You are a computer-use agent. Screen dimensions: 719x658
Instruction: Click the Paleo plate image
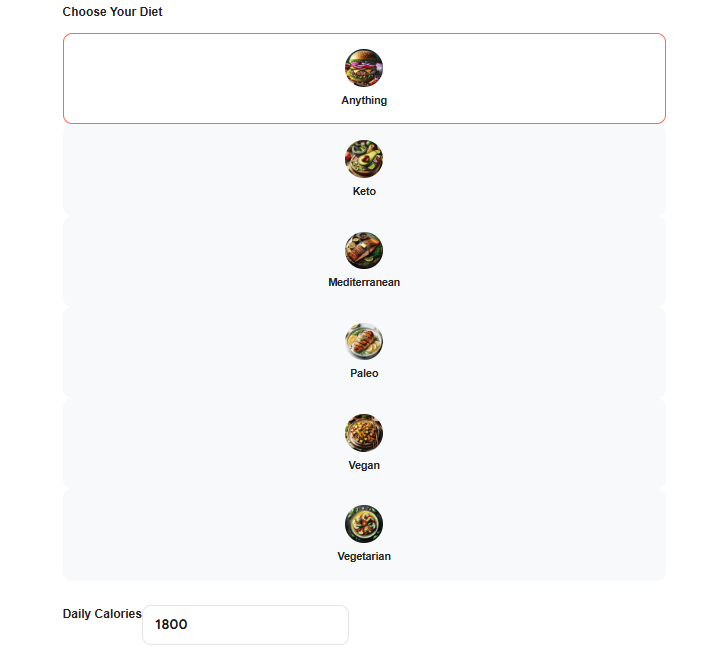(x=364, y=341)
